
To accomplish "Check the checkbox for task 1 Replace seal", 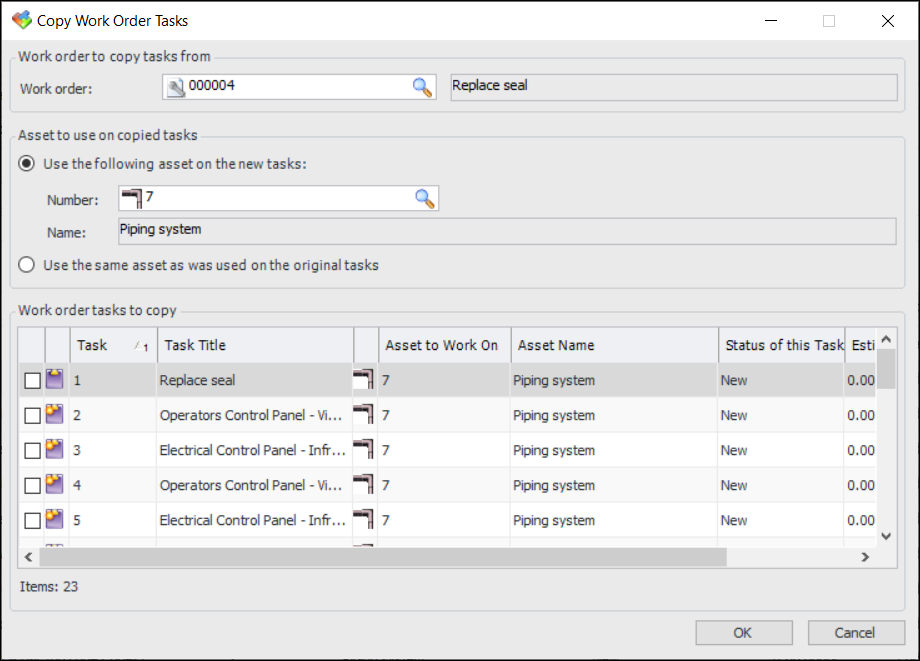I will 33,381.
